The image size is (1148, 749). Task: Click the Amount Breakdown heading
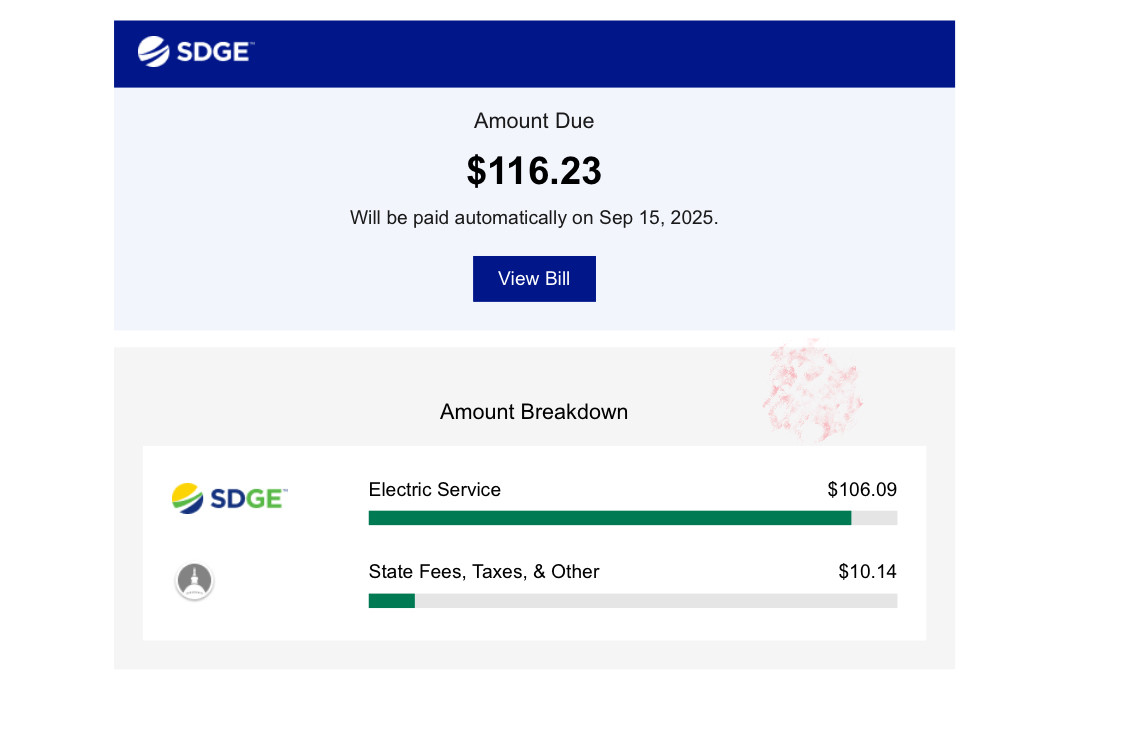[x=534, y=411]
